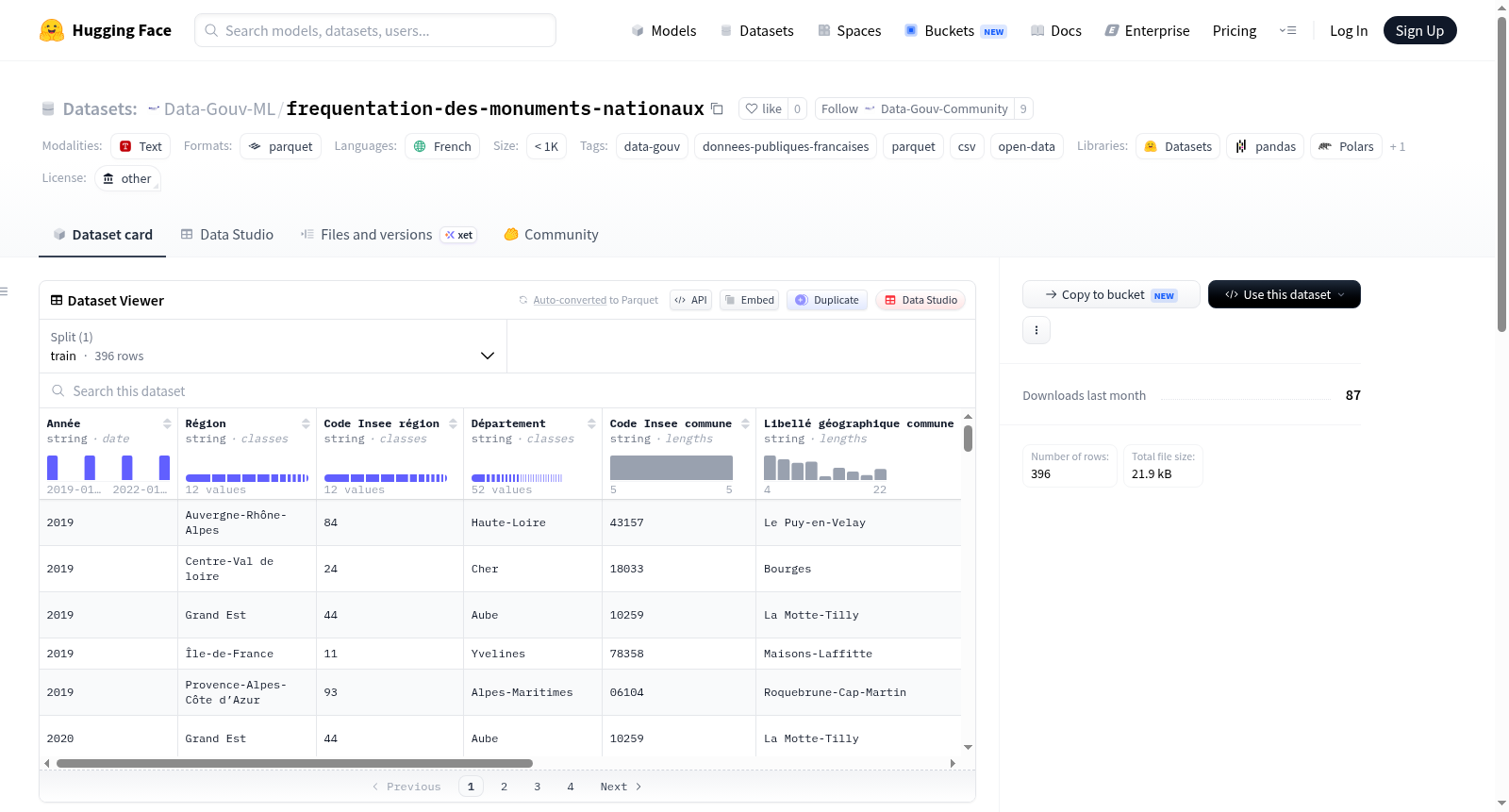The image size is (1509, 812).
Task: Click the parquet format tag
Action: point(281,146)
